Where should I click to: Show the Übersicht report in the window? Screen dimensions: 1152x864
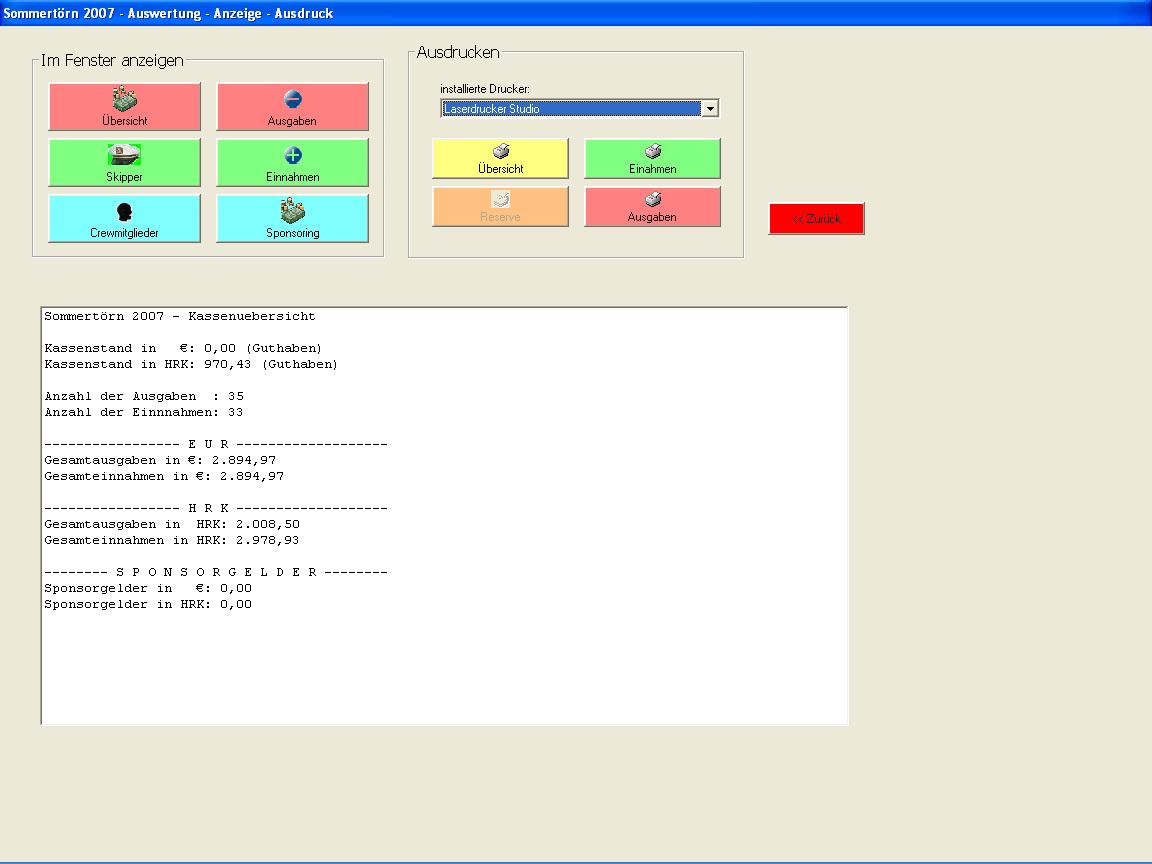(124, 106)
